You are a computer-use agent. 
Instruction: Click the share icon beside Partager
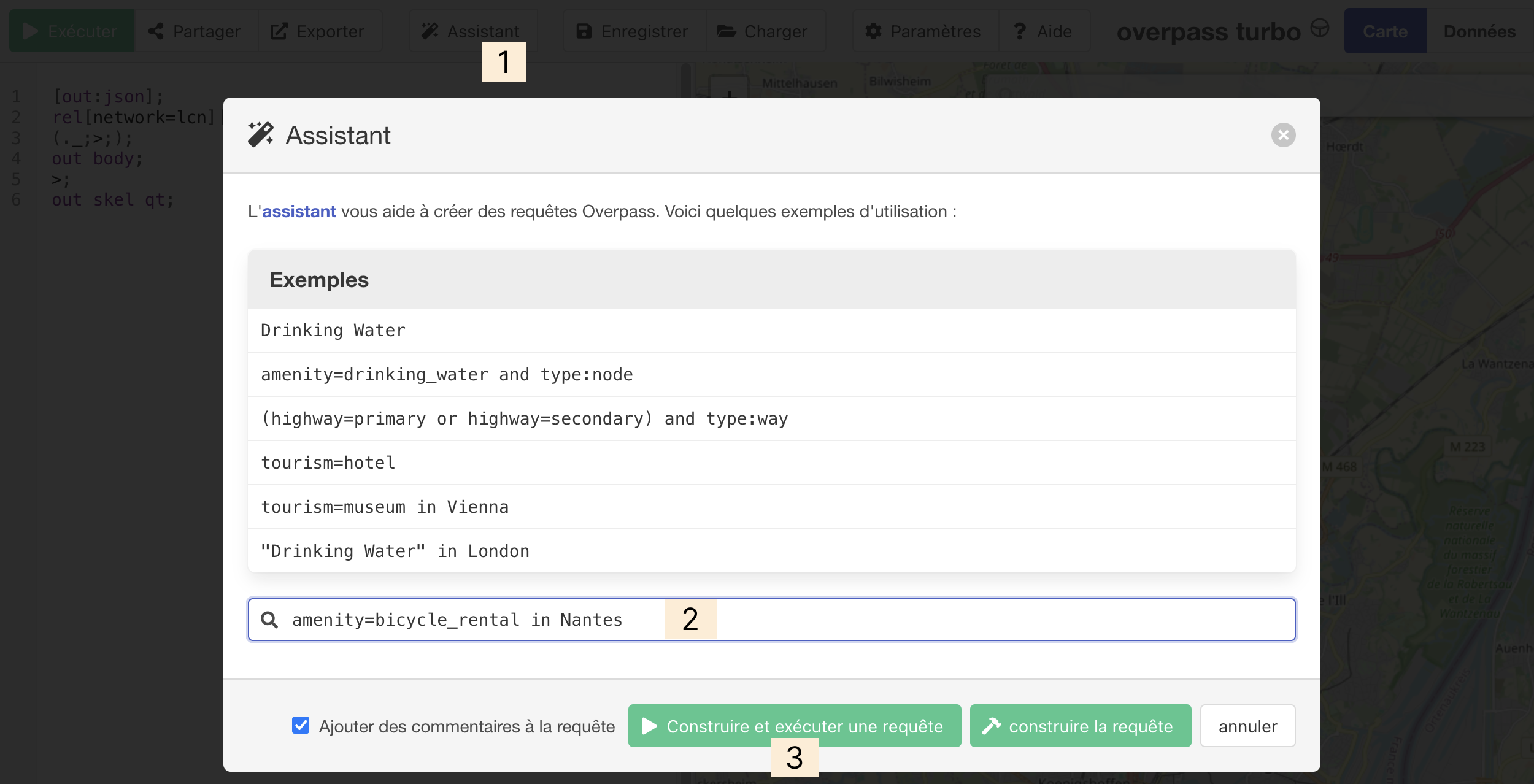(156, 31)
